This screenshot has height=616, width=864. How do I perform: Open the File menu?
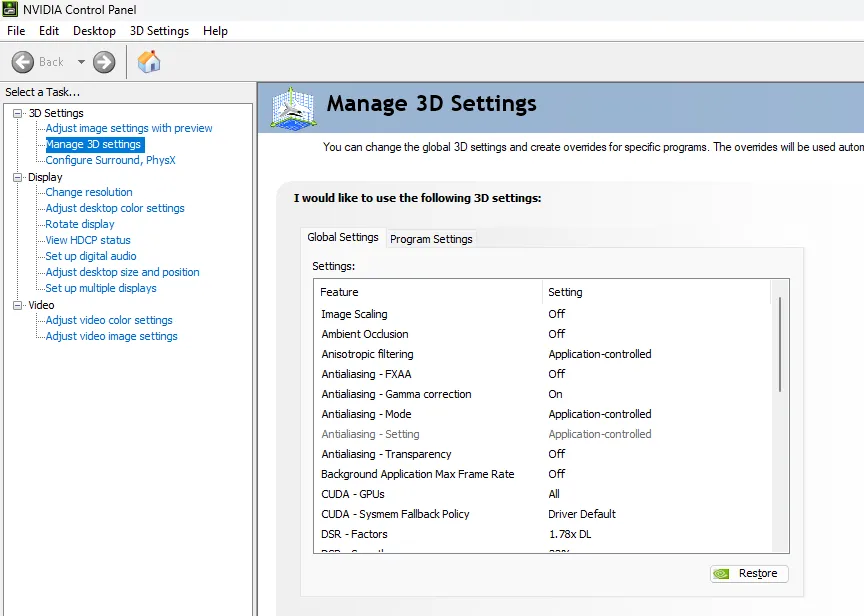click(x=16, y=31)
